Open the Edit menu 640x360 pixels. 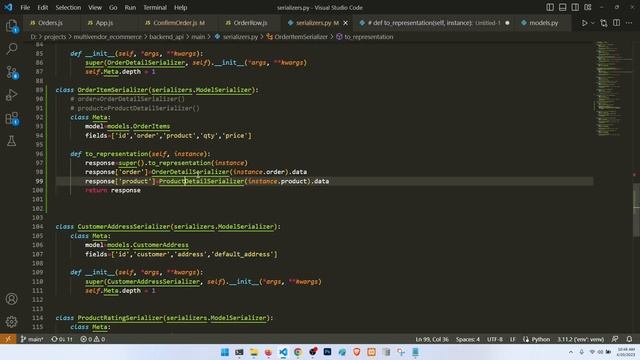42,7
